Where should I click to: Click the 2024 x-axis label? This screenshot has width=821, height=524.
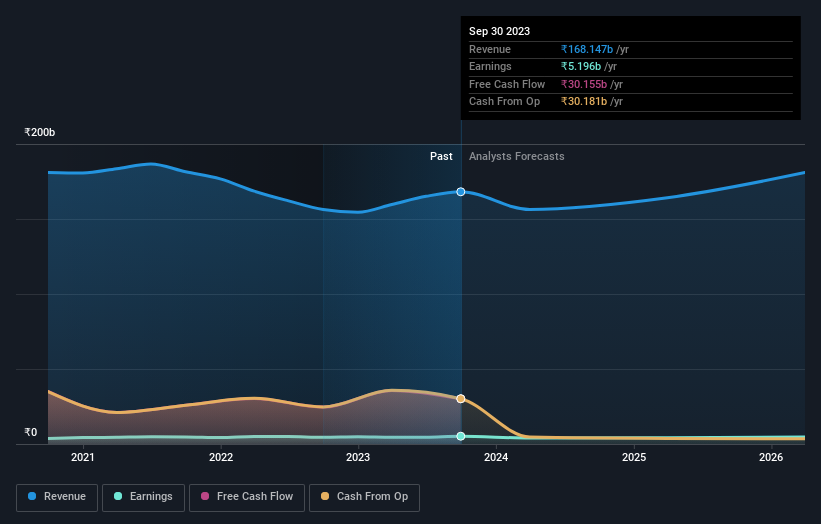coord(496,457)
